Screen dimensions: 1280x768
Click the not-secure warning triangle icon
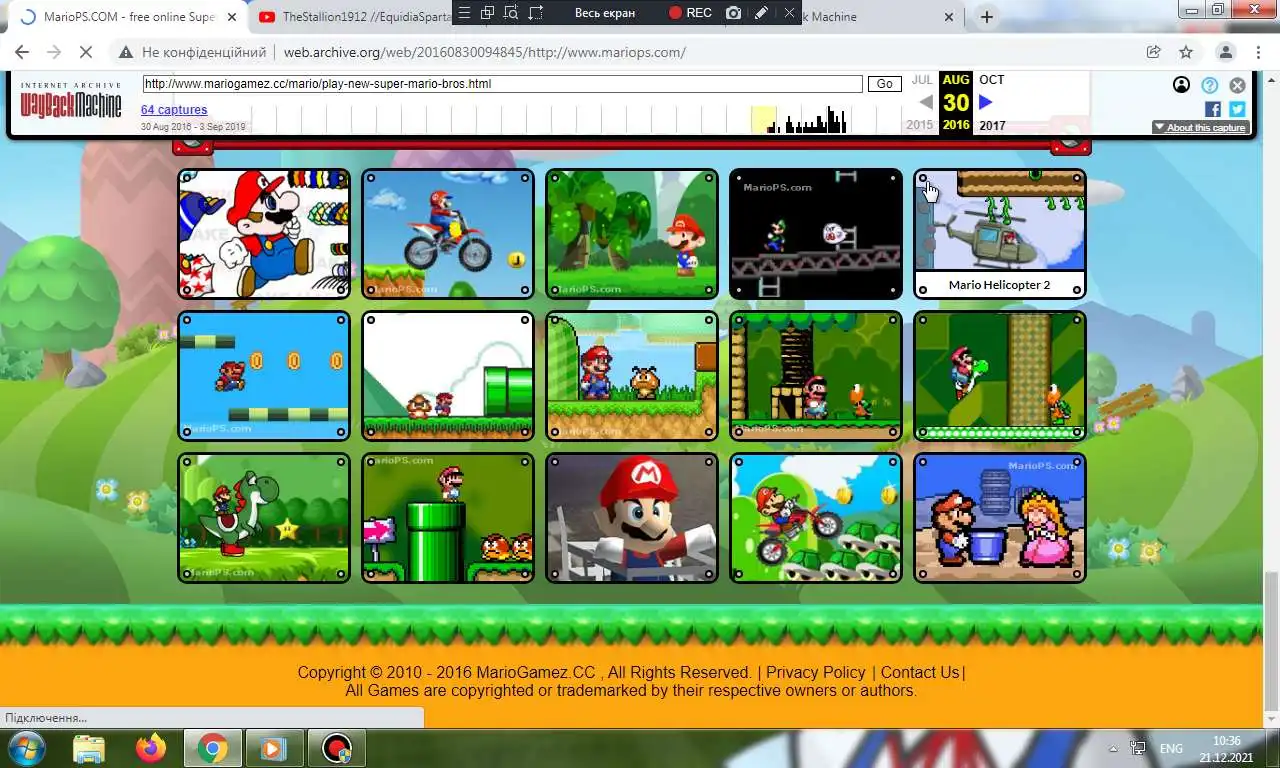click(126, 52)
